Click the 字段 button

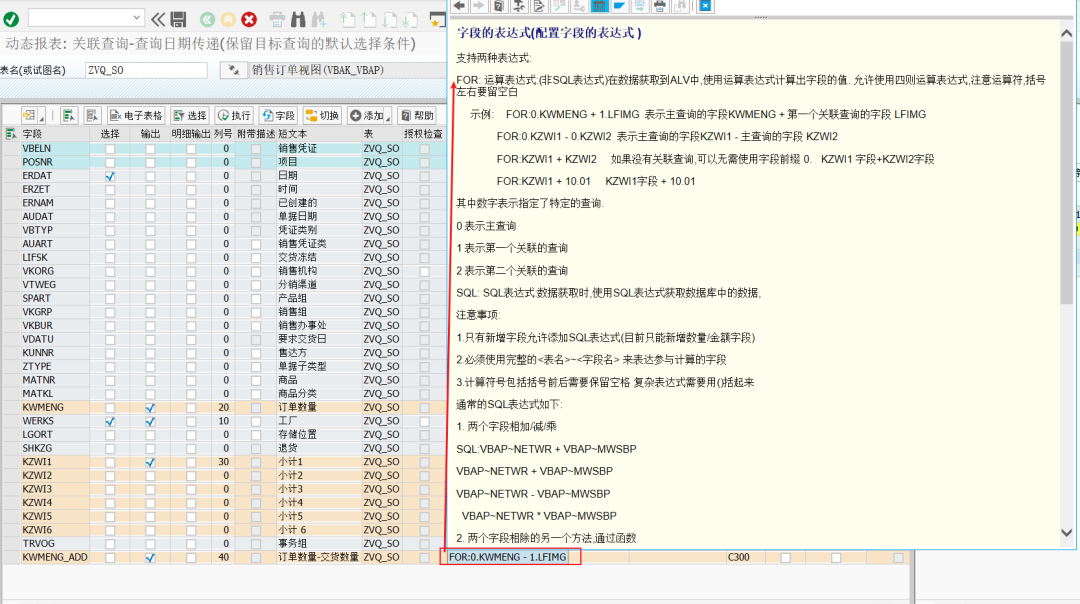278,116
